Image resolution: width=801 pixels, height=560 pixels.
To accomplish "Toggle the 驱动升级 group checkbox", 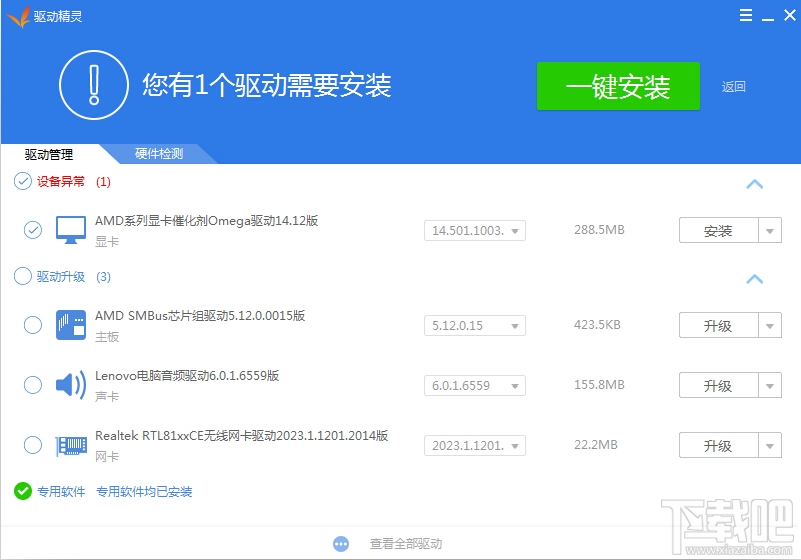I will (x=22, y=276).
